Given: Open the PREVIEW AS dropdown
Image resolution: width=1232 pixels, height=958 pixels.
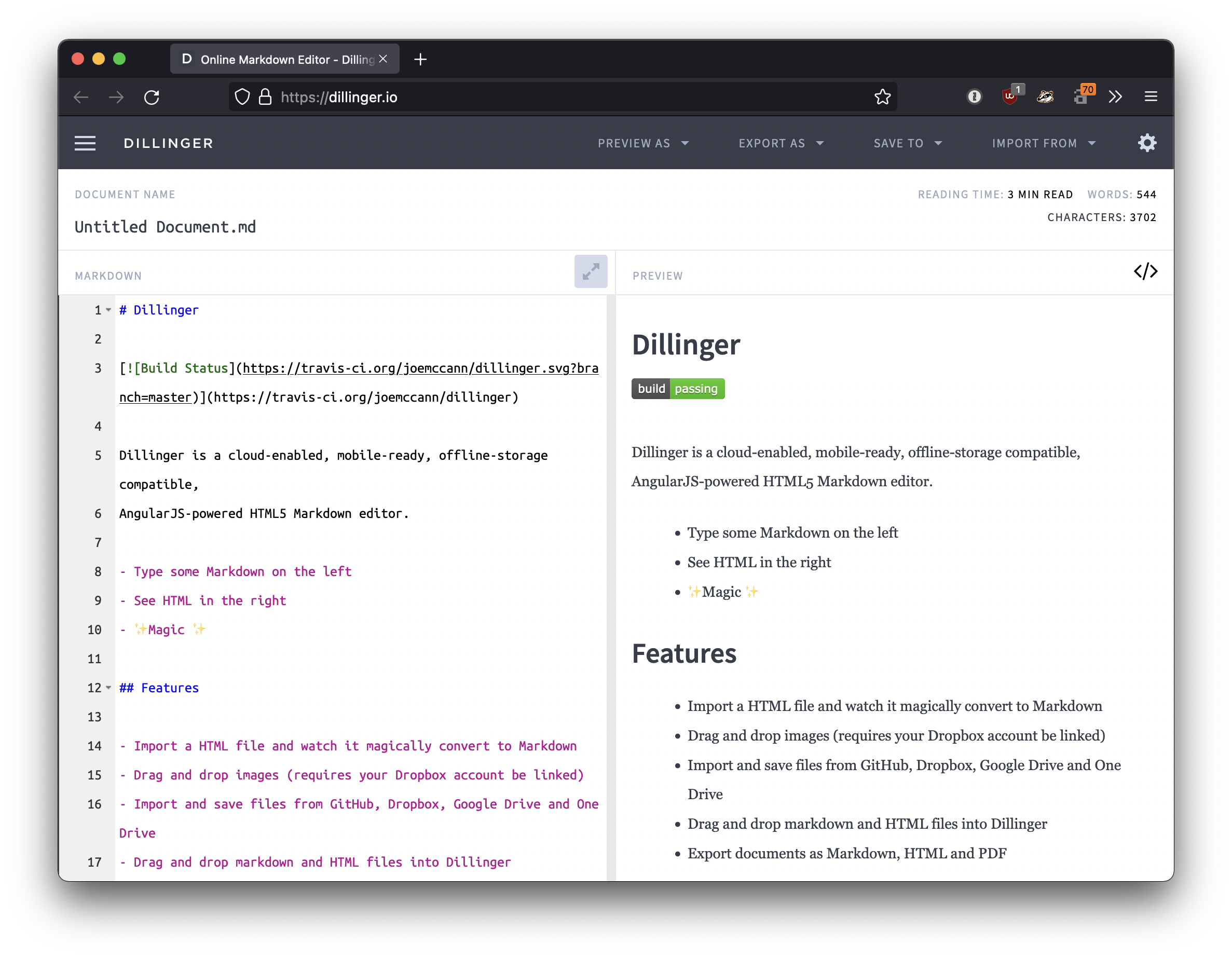Looking at the screenshot, I should 643,143.
